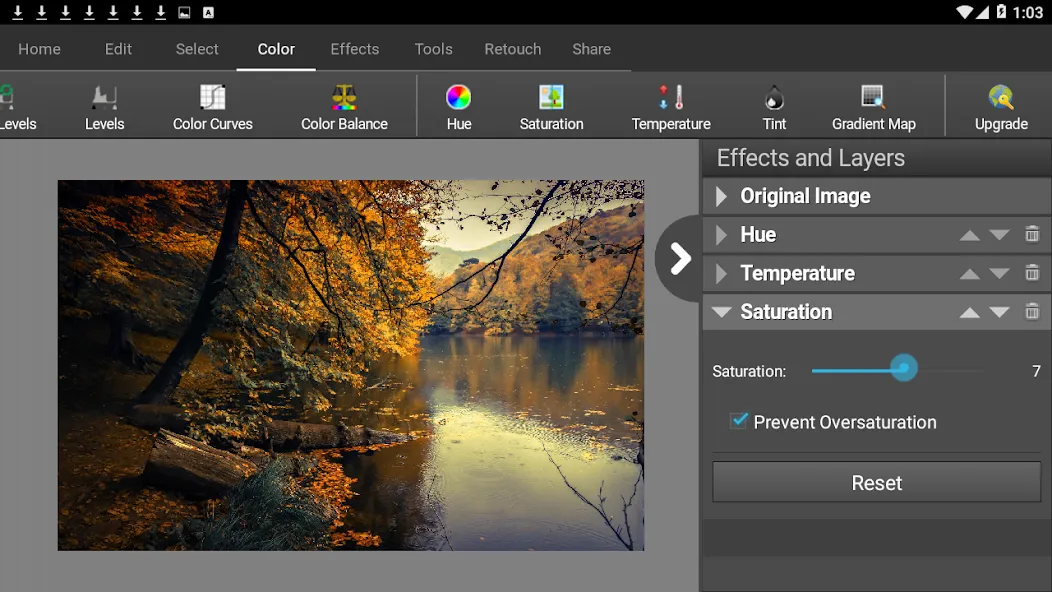Toggle Prevent Oversaturation checkbox

tap(739, 421)
